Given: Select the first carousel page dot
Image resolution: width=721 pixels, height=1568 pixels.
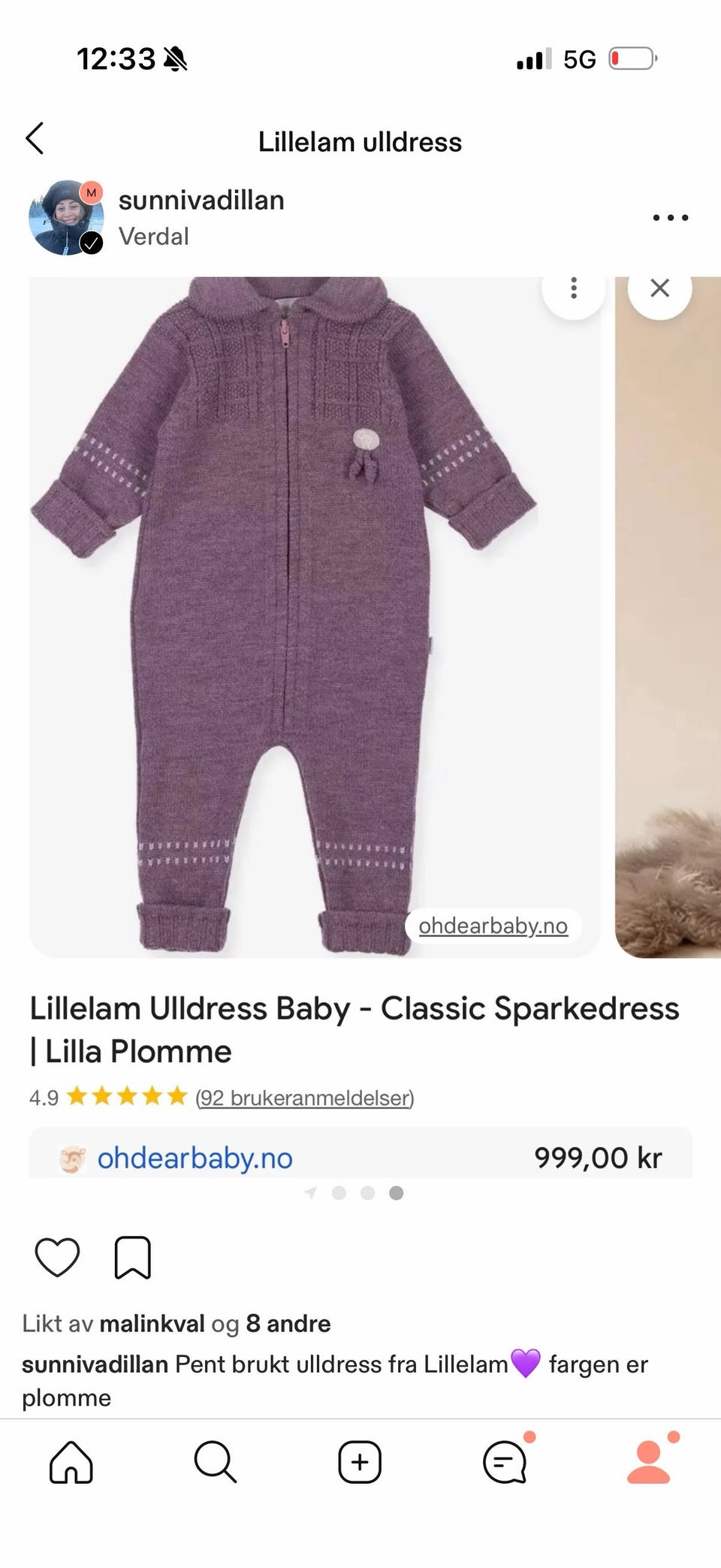Looking at the screenshot, I should (339, 1193).
